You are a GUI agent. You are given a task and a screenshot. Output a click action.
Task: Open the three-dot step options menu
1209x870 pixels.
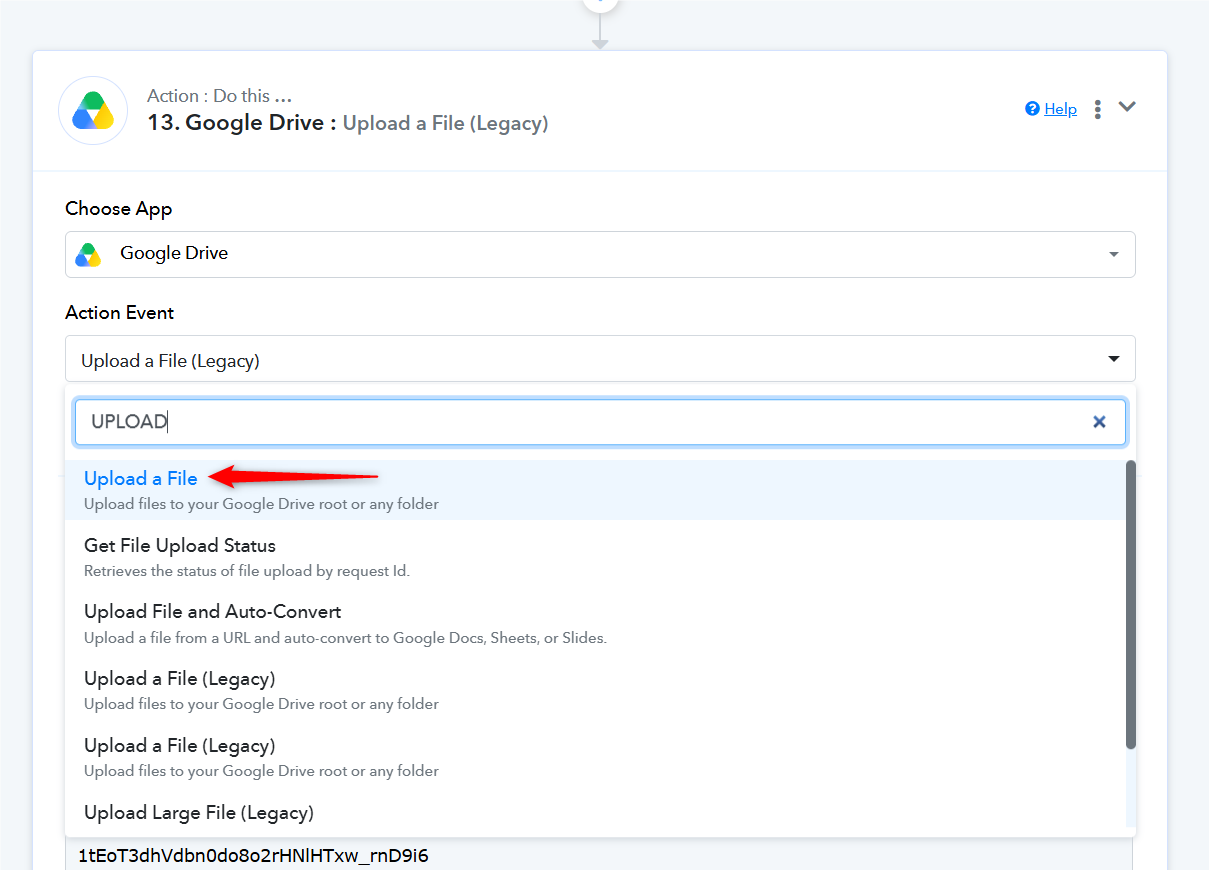click(x=1098, y=109)
